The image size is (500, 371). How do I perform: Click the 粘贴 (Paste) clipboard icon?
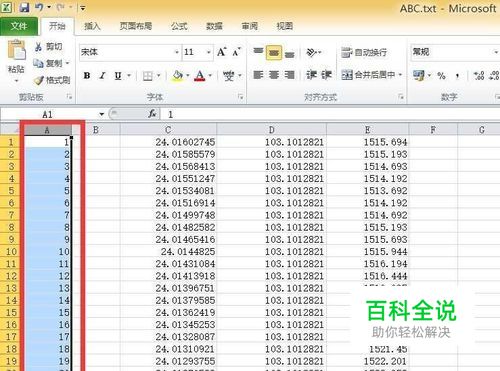(x=16, y=50)
